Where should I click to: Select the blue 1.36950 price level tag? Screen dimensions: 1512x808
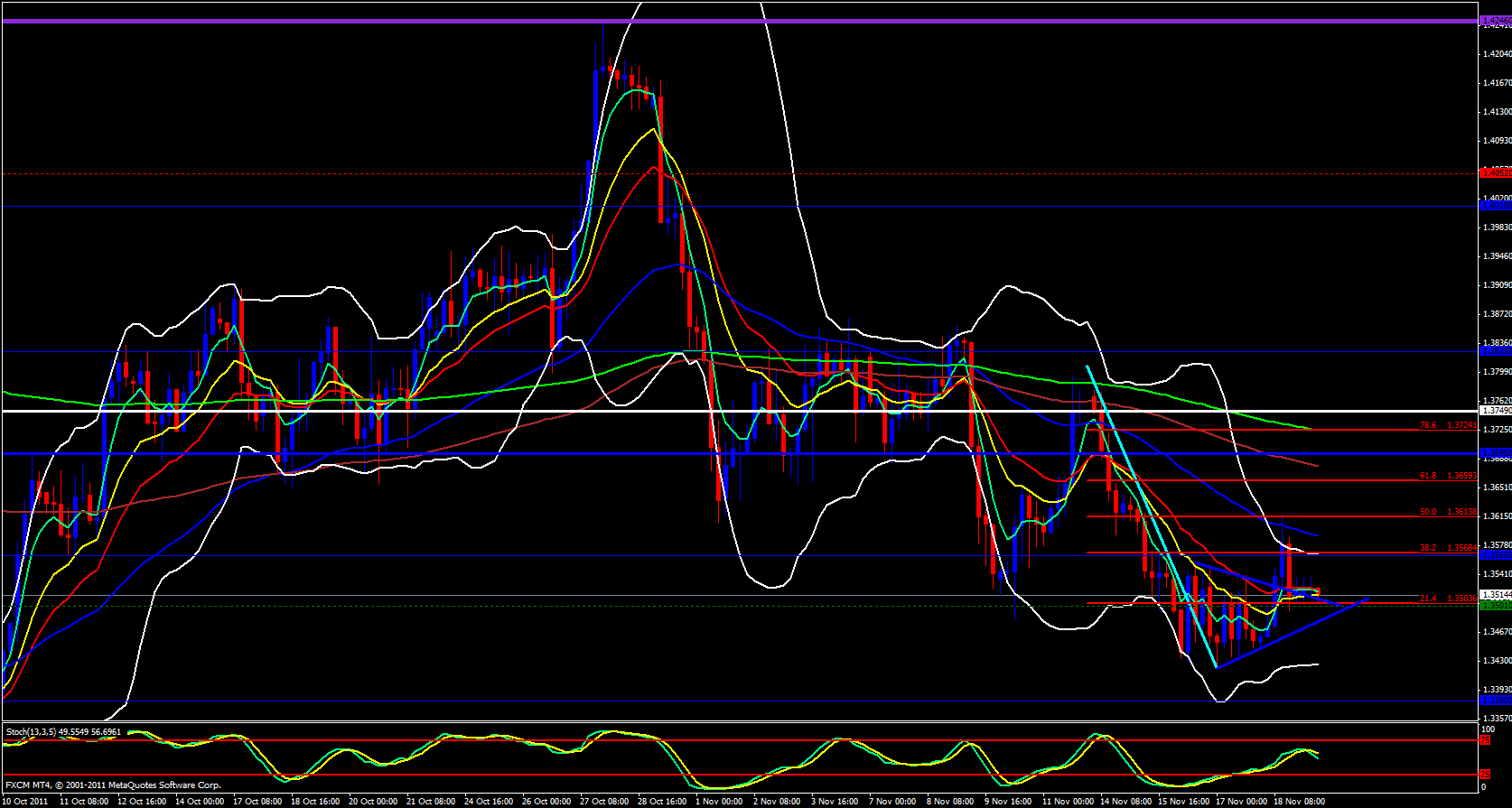[x=1496, y=453]
